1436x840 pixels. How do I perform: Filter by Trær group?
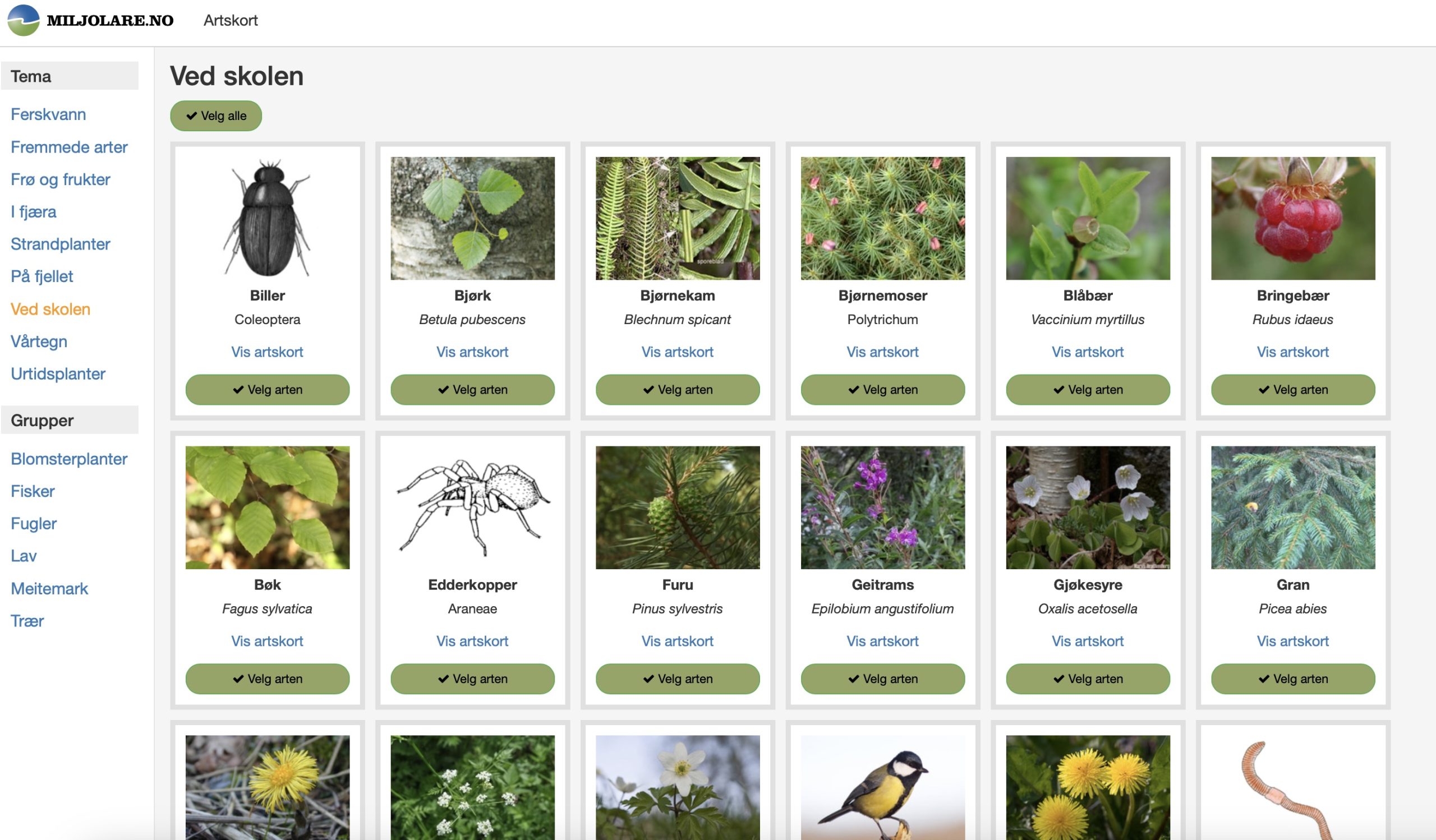click(x=27, y=621)
